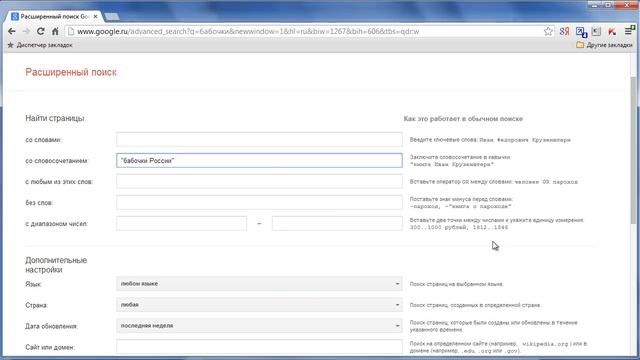This screenshot has height=360, width=640.
Task: Open Диспетчер закладок bookmark manager
Action: (x=40, y=45)
